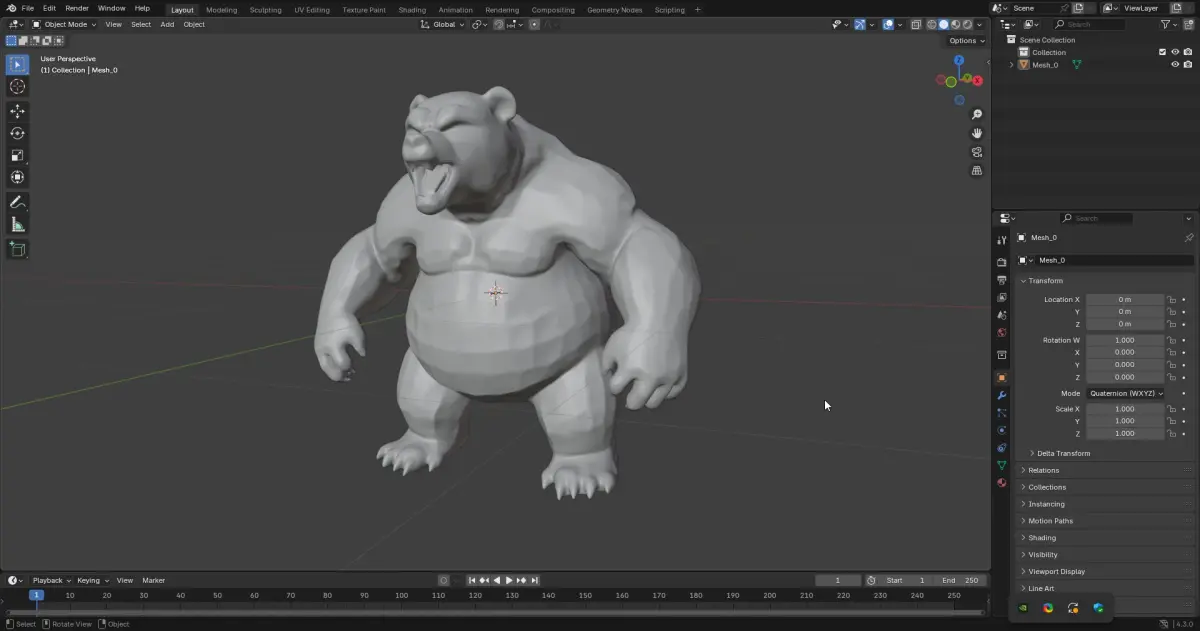Select the Transform tool in toolbar
This screenshot has height=631, width=1200.
[x=17, y=177]
